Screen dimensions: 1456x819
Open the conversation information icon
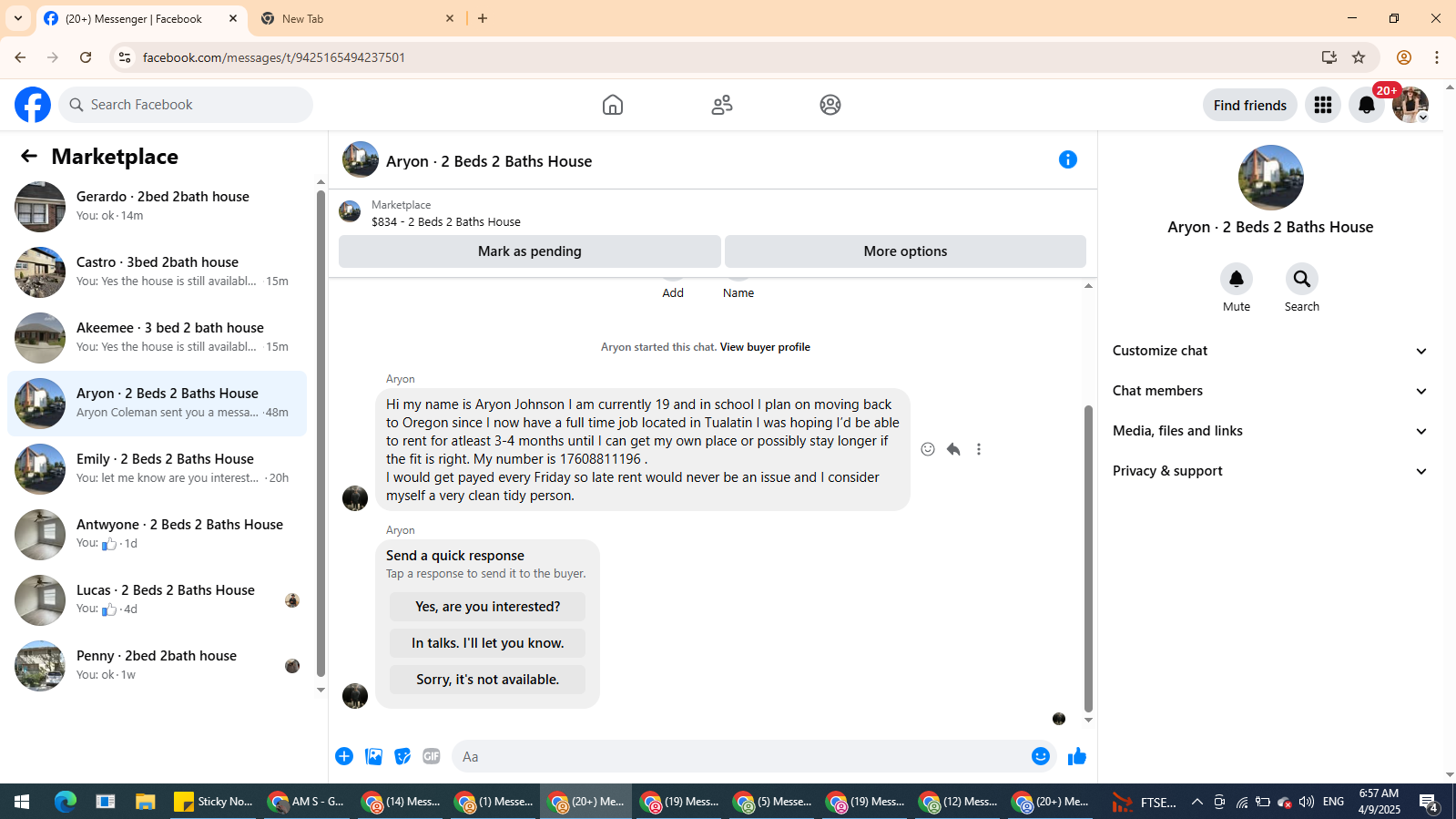[1068, 160]
